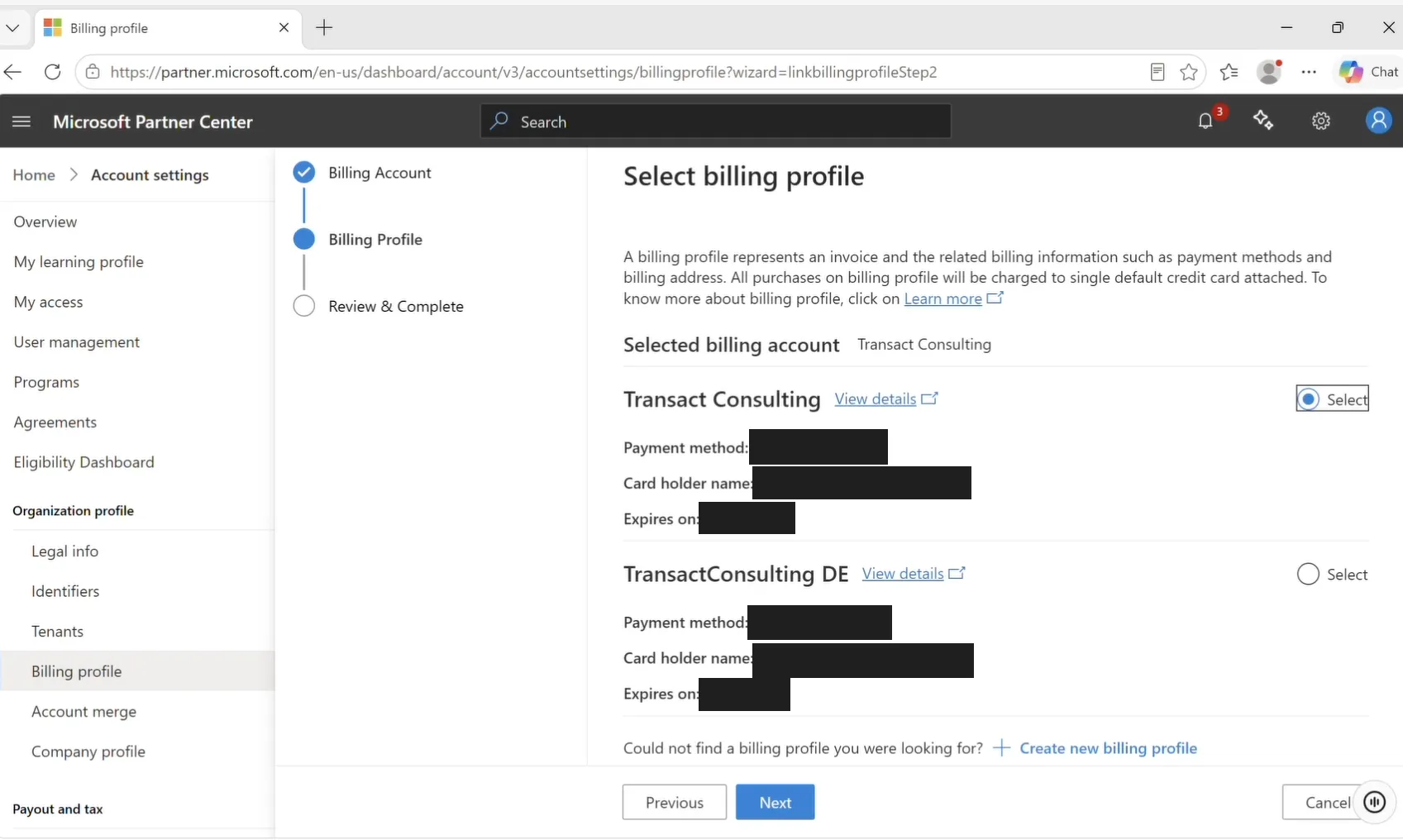This screenshot has width=1403, height=840.
Task: Open the reader view icon in address bar
Action: click(x=1157, y=72)
